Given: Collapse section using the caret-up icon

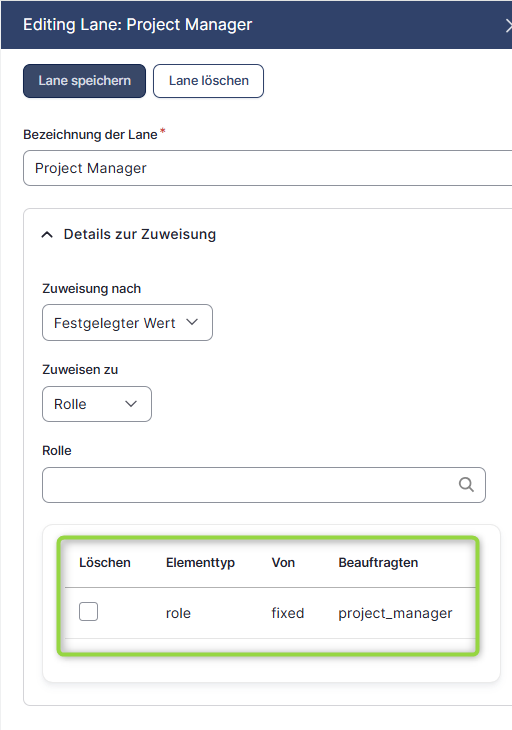Looking at the screenshot, I should [47, 235].
